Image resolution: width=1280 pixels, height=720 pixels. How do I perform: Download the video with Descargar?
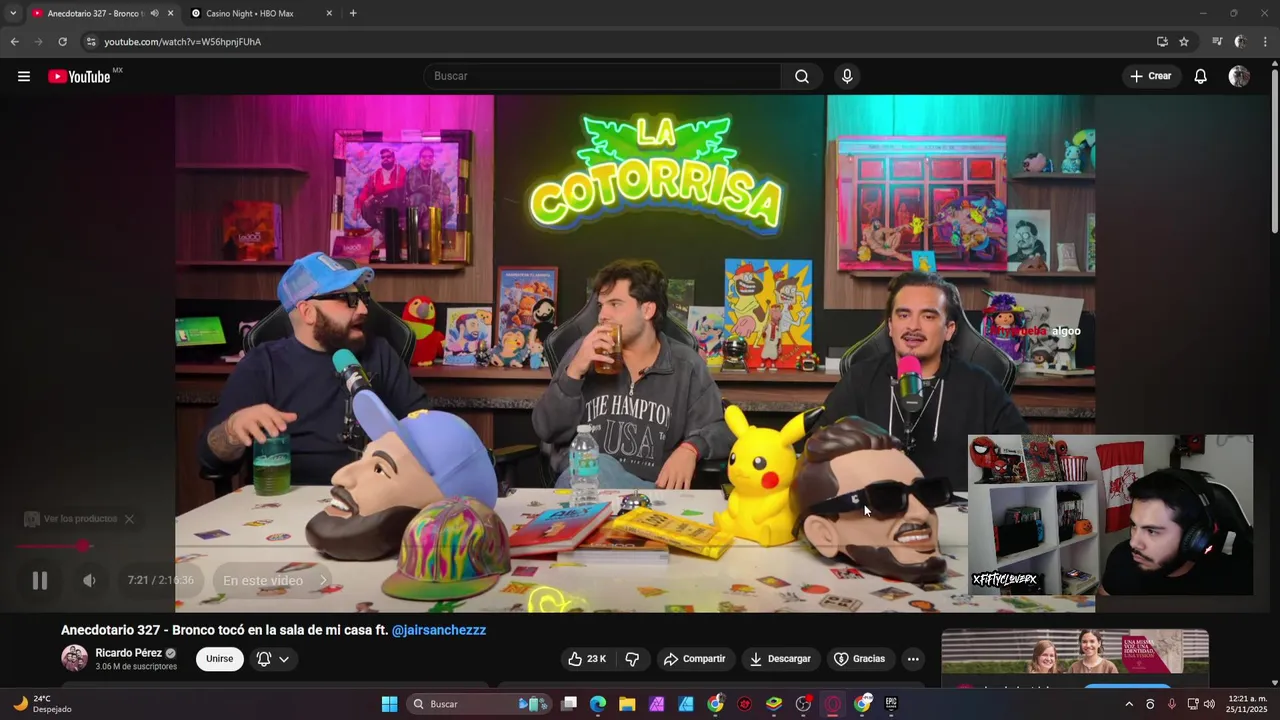pyautogui.click(x=780, y=659)
